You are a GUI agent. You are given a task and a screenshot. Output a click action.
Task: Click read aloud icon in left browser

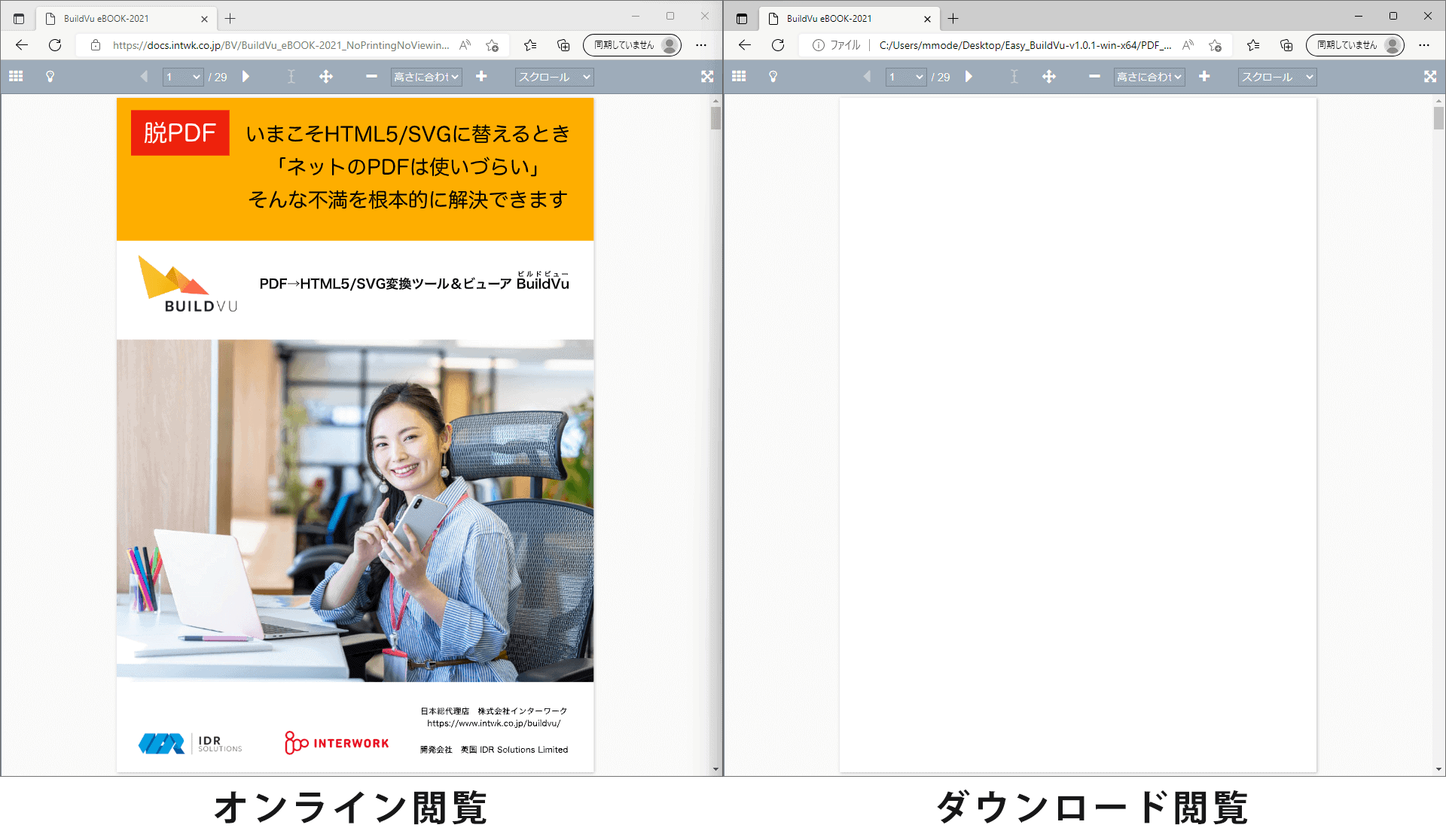(x=465, y=45)
